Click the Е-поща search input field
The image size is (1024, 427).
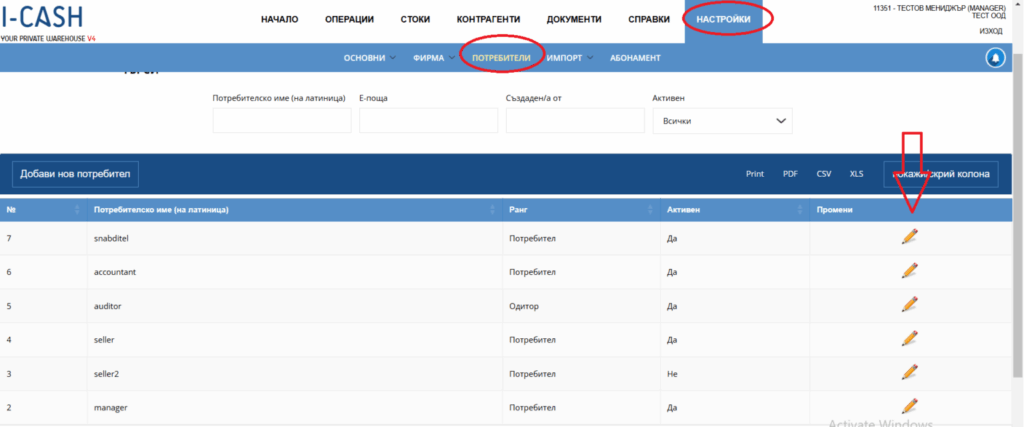point(428,121)
